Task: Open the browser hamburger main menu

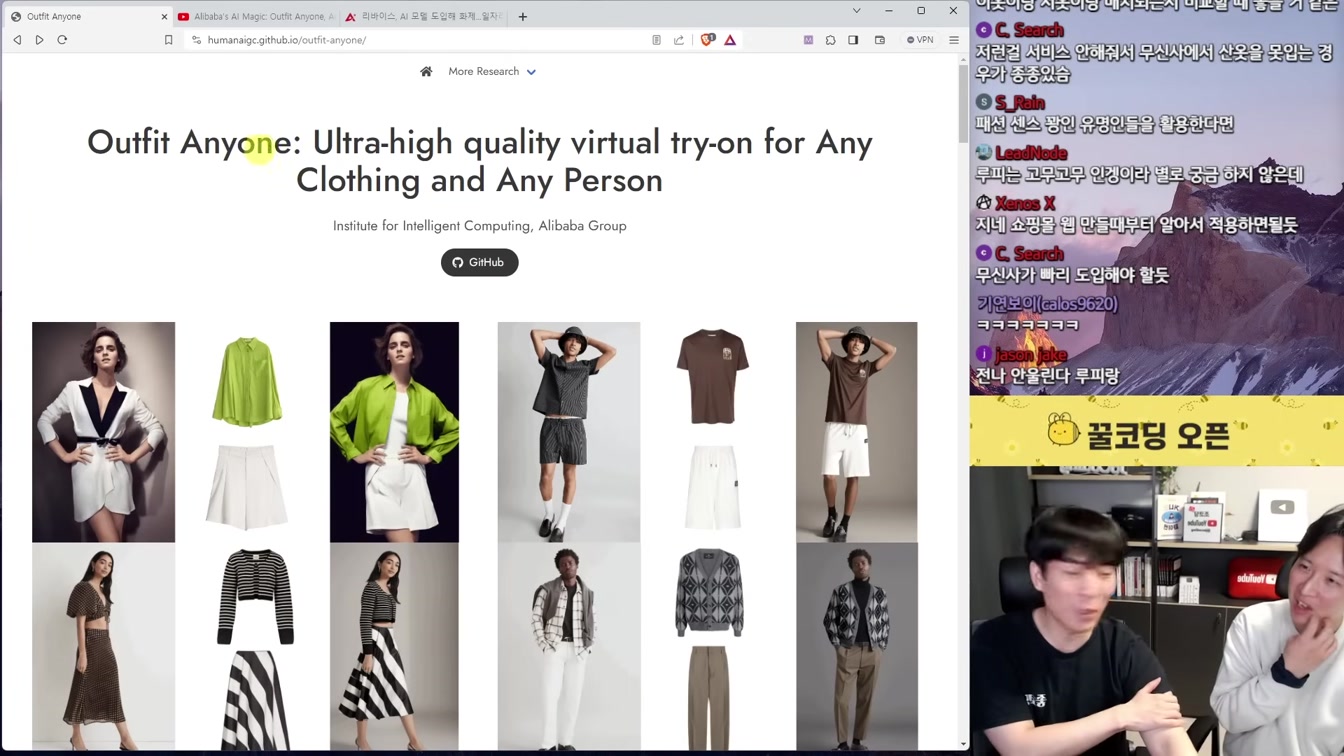Action: tap(954, 40)
